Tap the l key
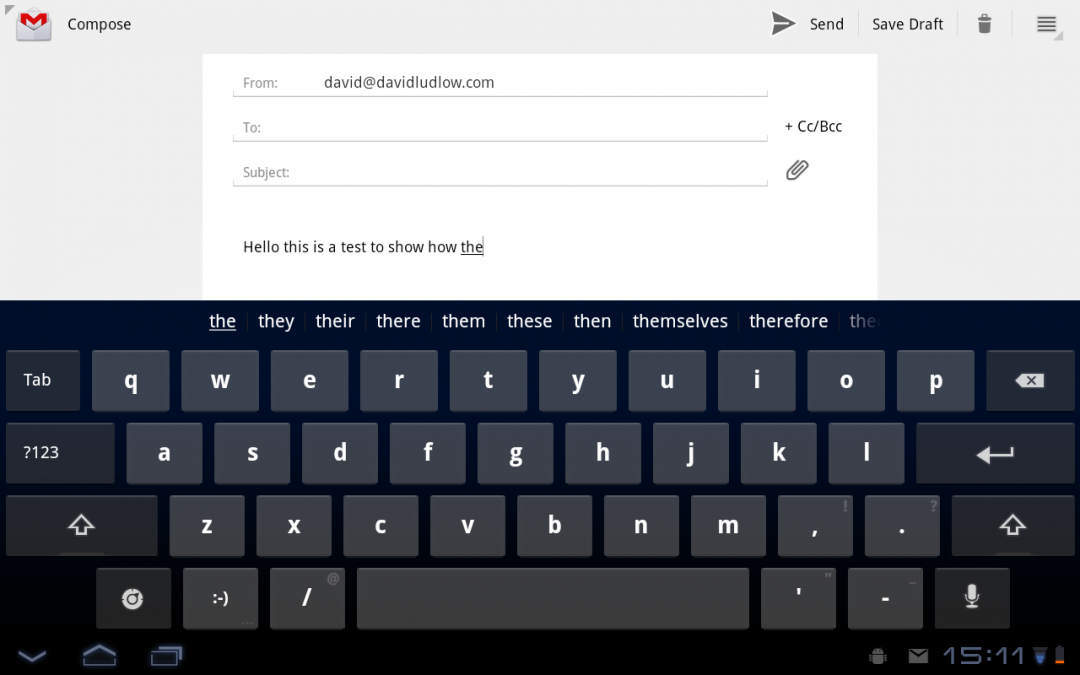The image size is (1080, 675). pyautogui.click(x=866, y=453)
